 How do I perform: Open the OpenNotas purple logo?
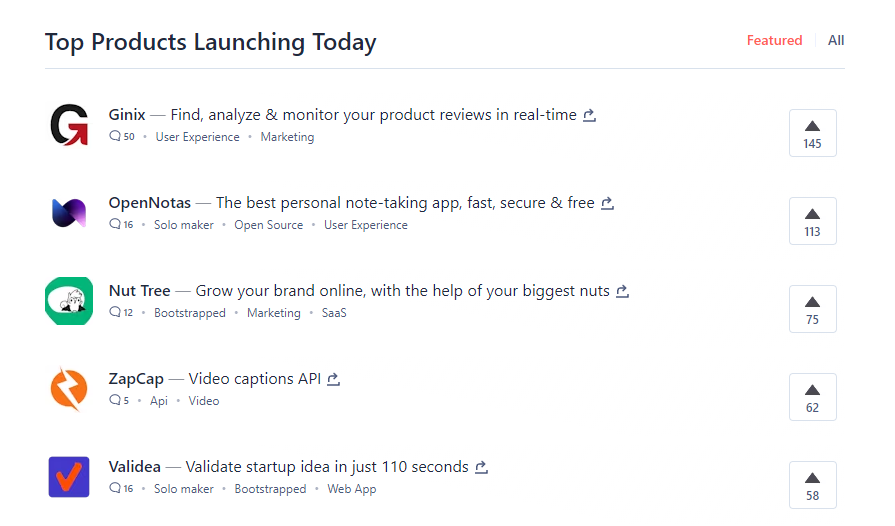click(69, 213)
